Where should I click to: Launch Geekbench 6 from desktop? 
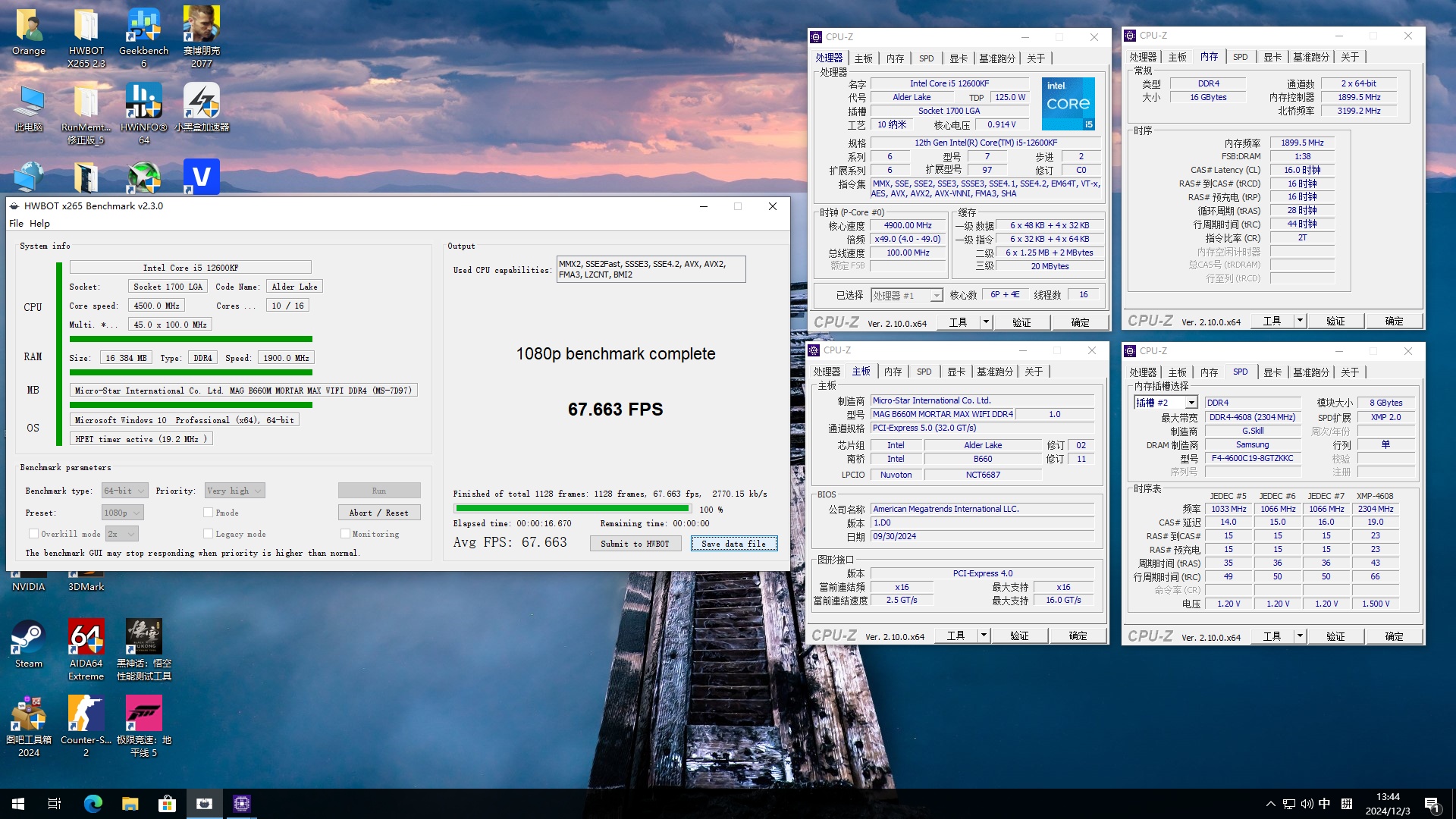point(144,36)
